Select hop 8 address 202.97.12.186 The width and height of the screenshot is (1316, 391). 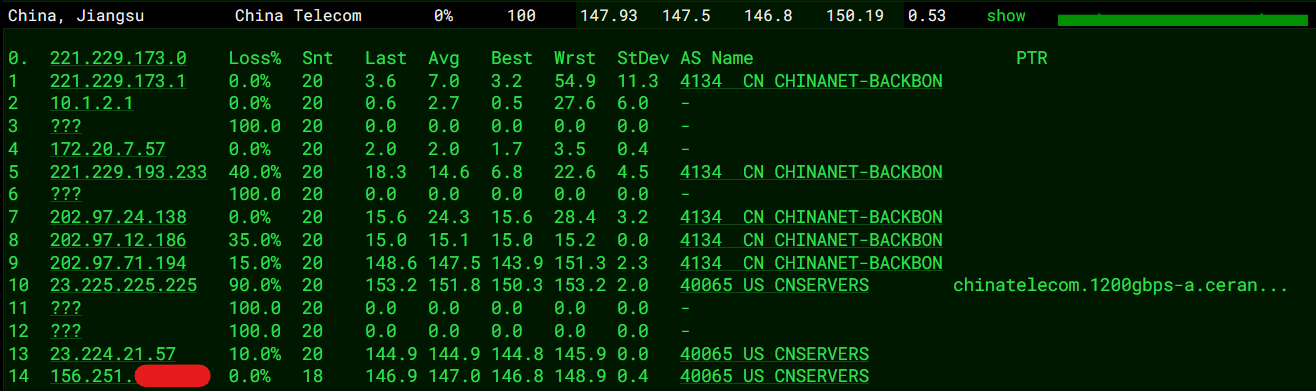coord(118,240)
